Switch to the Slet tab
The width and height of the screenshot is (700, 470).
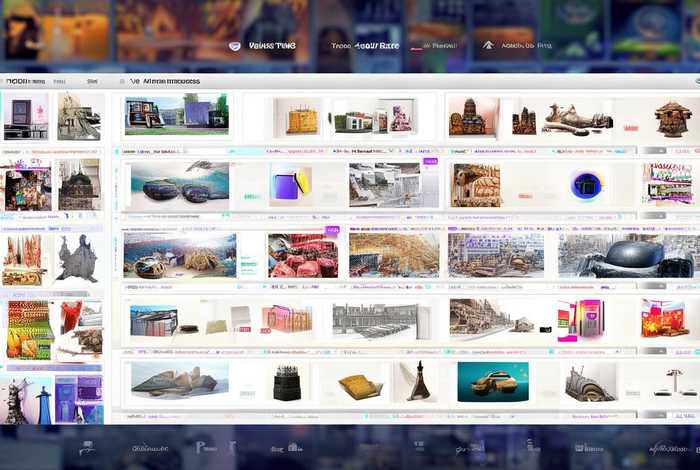coord(92,81)
